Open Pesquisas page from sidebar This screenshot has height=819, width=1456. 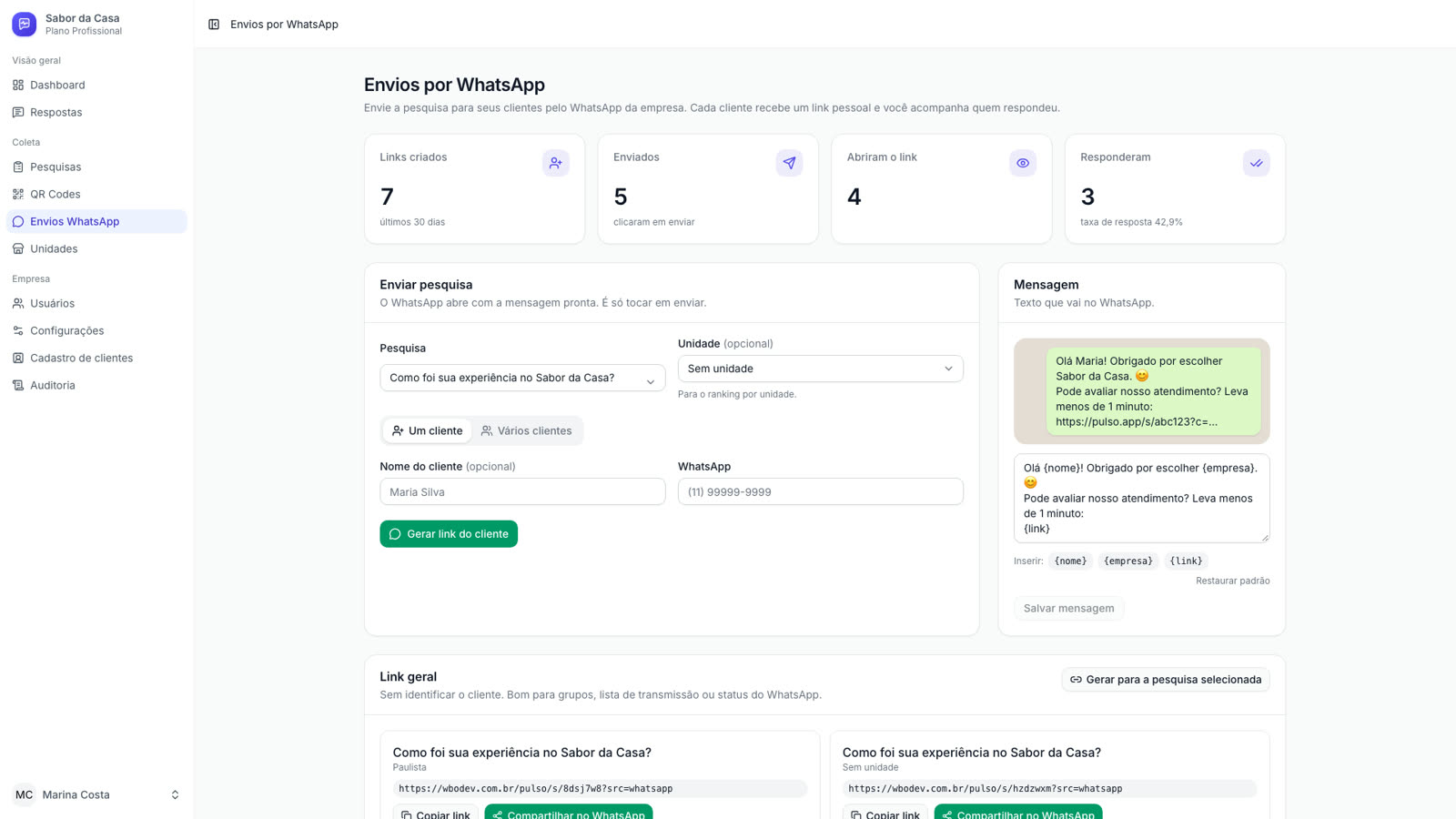coord(96,167)
